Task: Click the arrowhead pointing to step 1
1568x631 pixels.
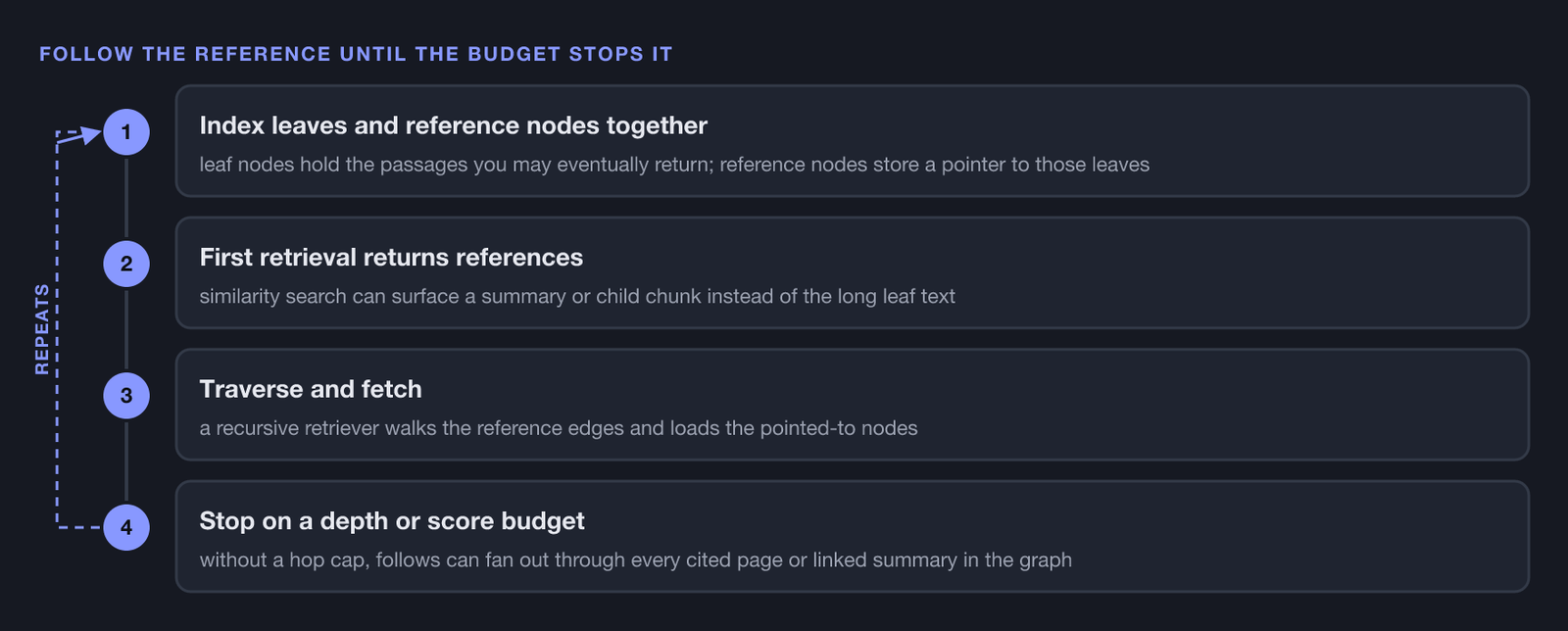Action: click(90, 134)
